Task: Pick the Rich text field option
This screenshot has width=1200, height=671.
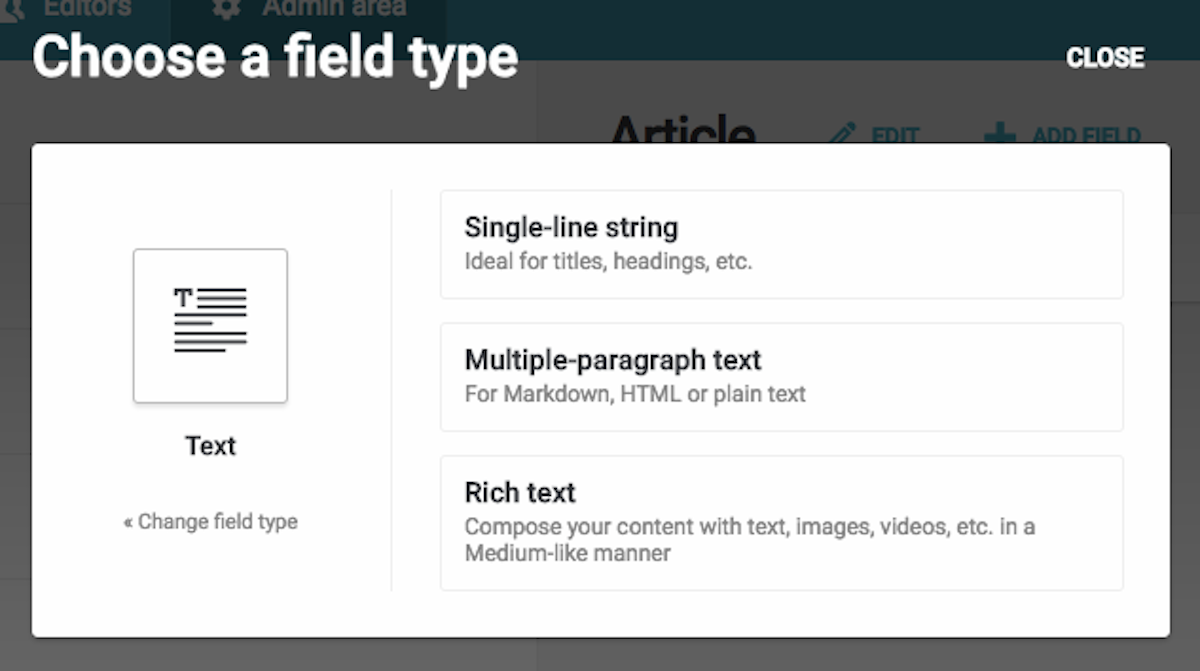Action: point(780,521)
